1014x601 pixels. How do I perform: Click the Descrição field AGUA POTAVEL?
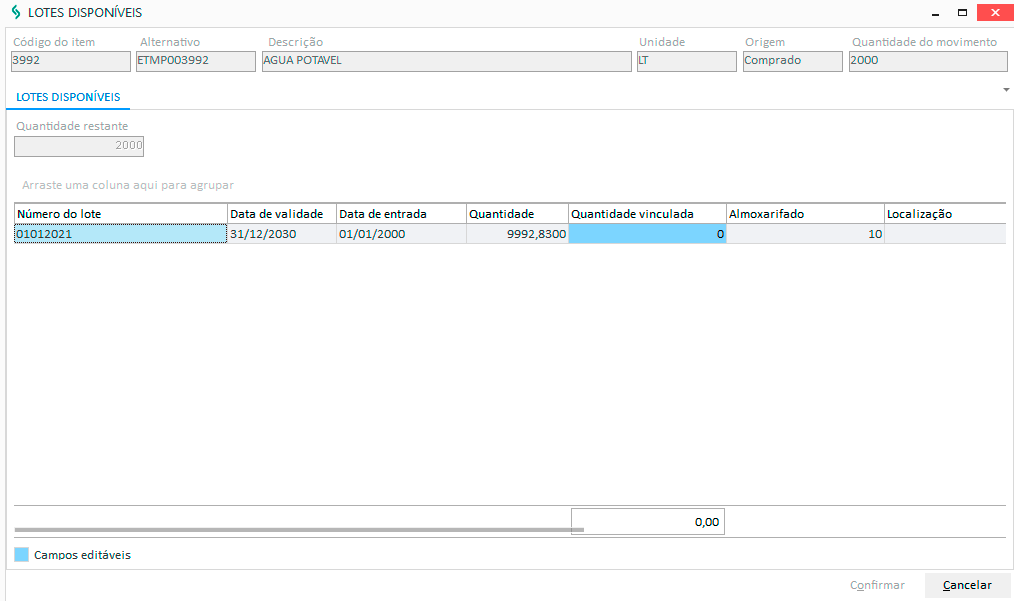pyautogui.click(x=447, y=61)
